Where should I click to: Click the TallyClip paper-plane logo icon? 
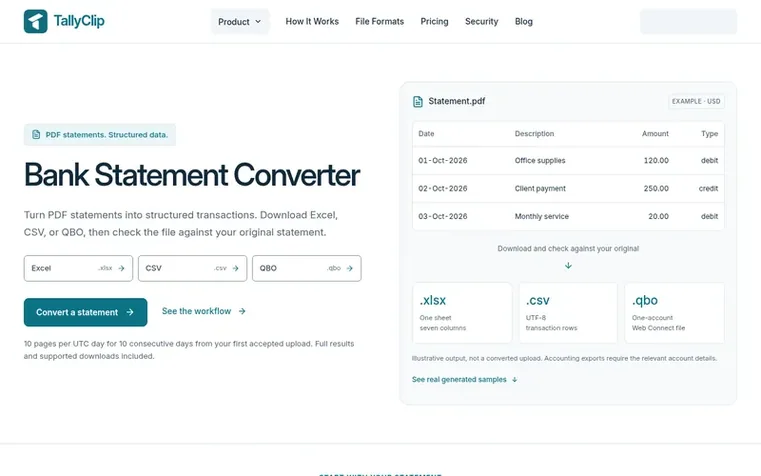point(35,21)
